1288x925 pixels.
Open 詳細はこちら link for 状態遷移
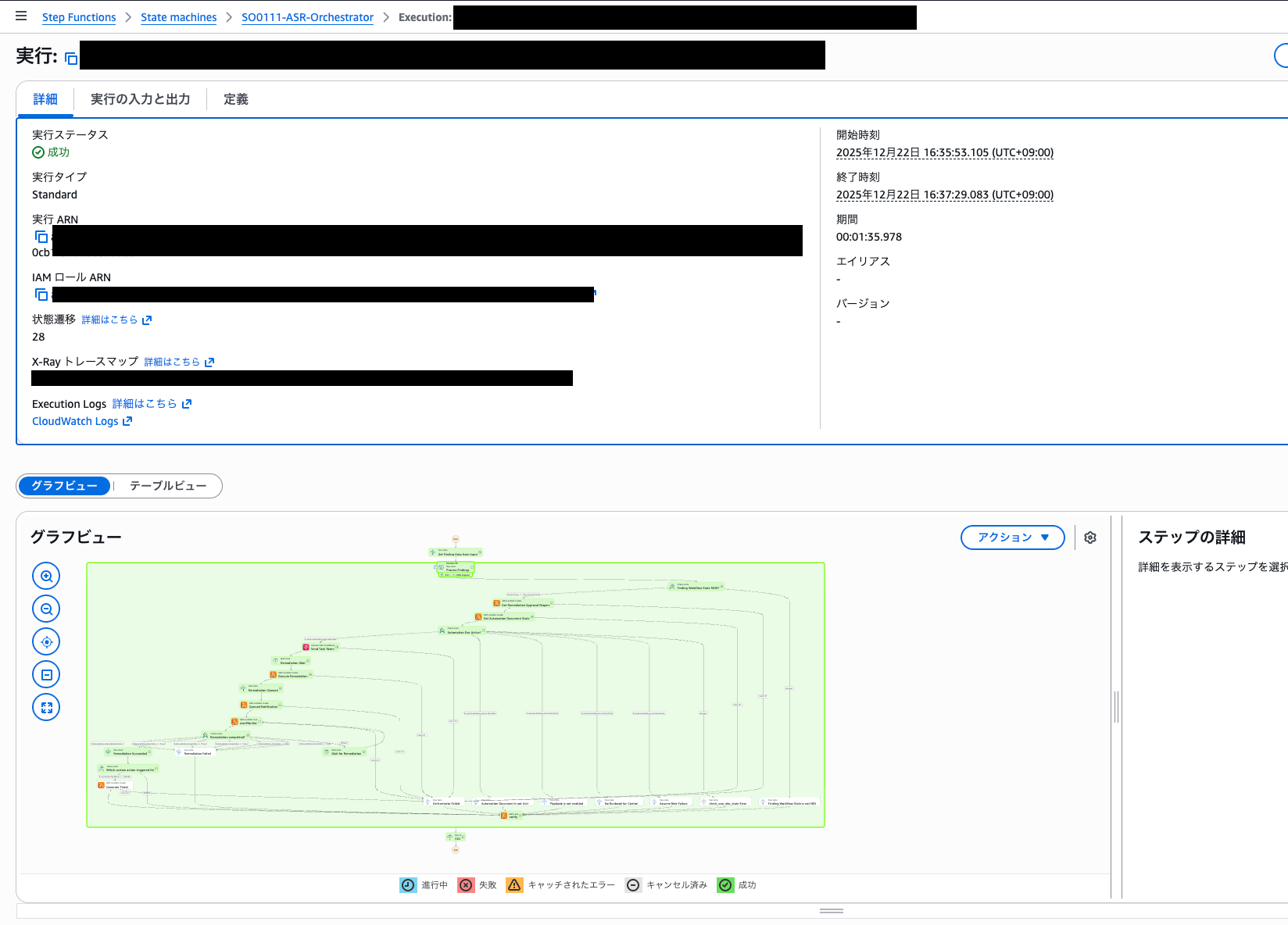point(116,320)
